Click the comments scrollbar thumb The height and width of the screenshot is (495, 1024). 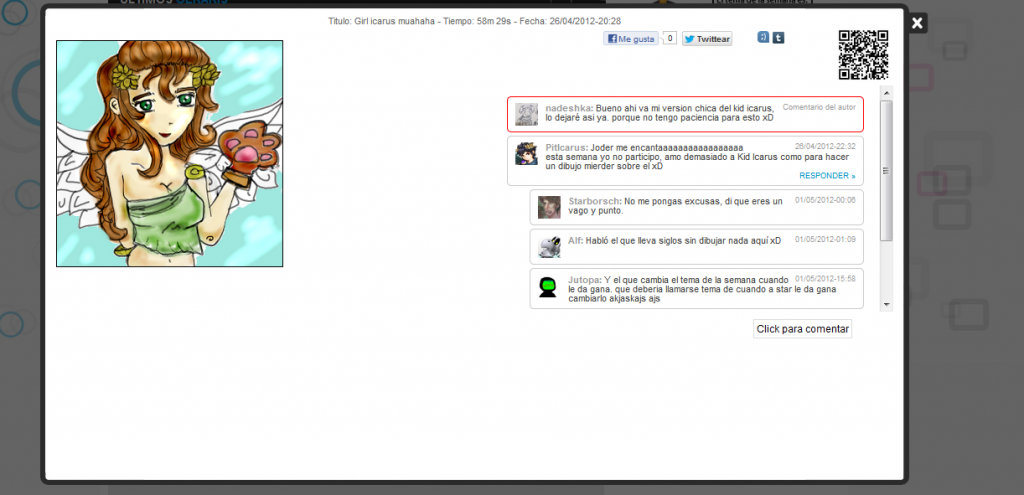(x=886, y=170)
